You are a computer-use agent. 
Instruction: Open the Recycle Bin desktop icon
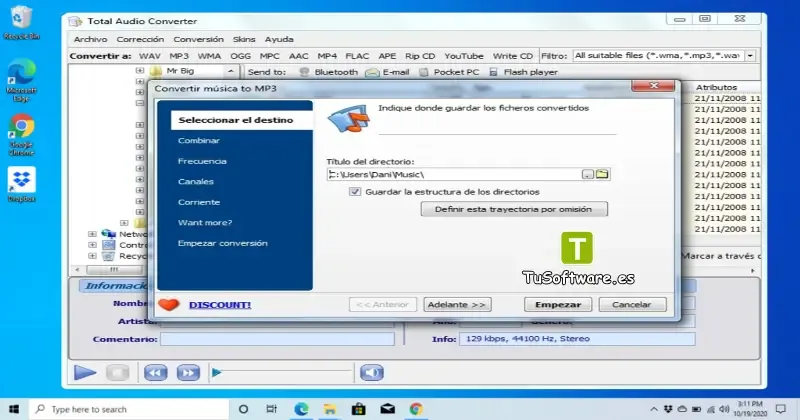coord(20,22)
